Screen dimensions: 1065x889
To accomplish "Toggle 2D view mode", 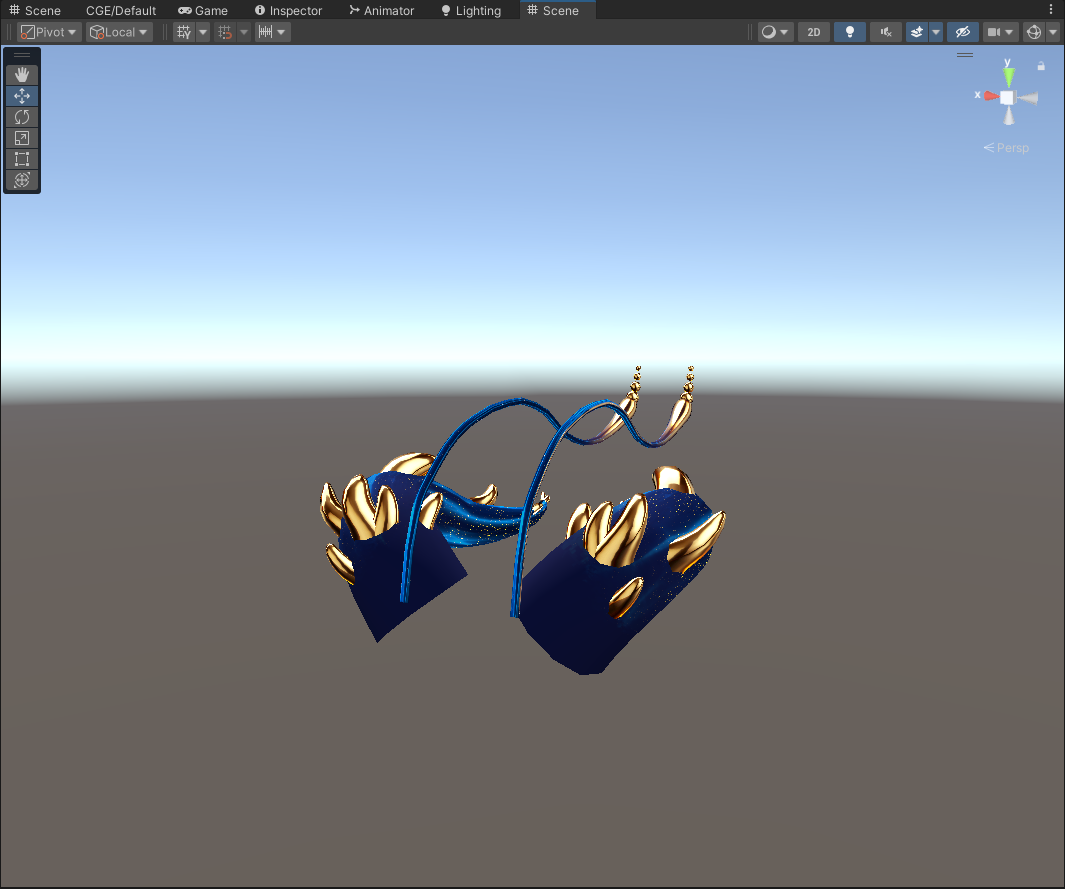I will coord(814,32).
